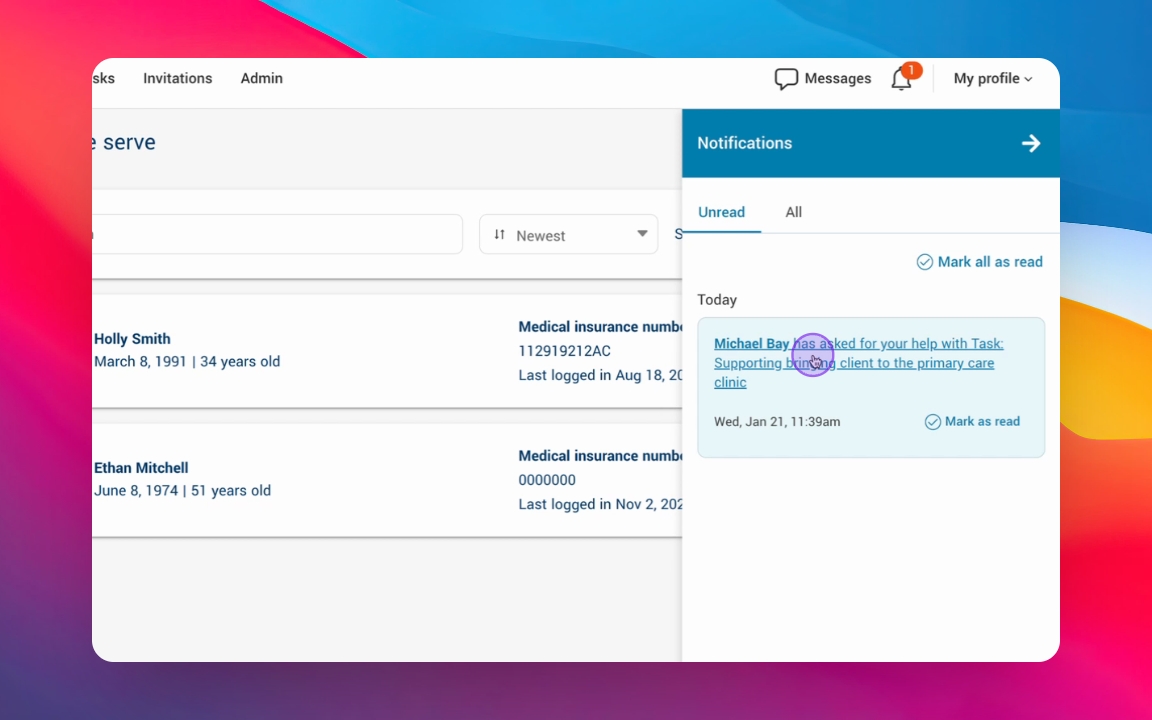Screen dimensions: 1152x720
Task: Click Last logged in Nov 2 text
Action: coord(600,505)
